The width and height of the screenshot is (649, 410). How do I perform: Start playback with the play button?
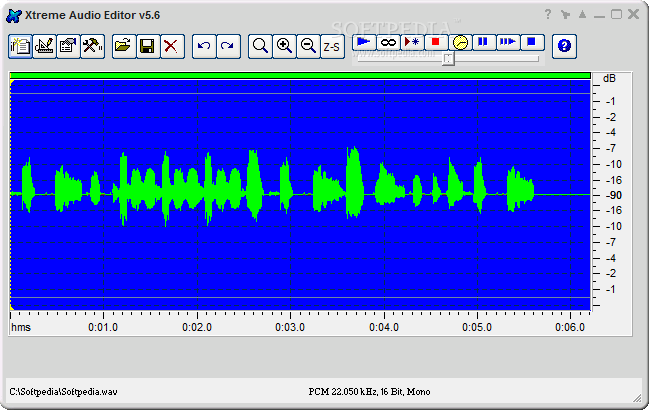pyautogui.click(x=364, y=42)
